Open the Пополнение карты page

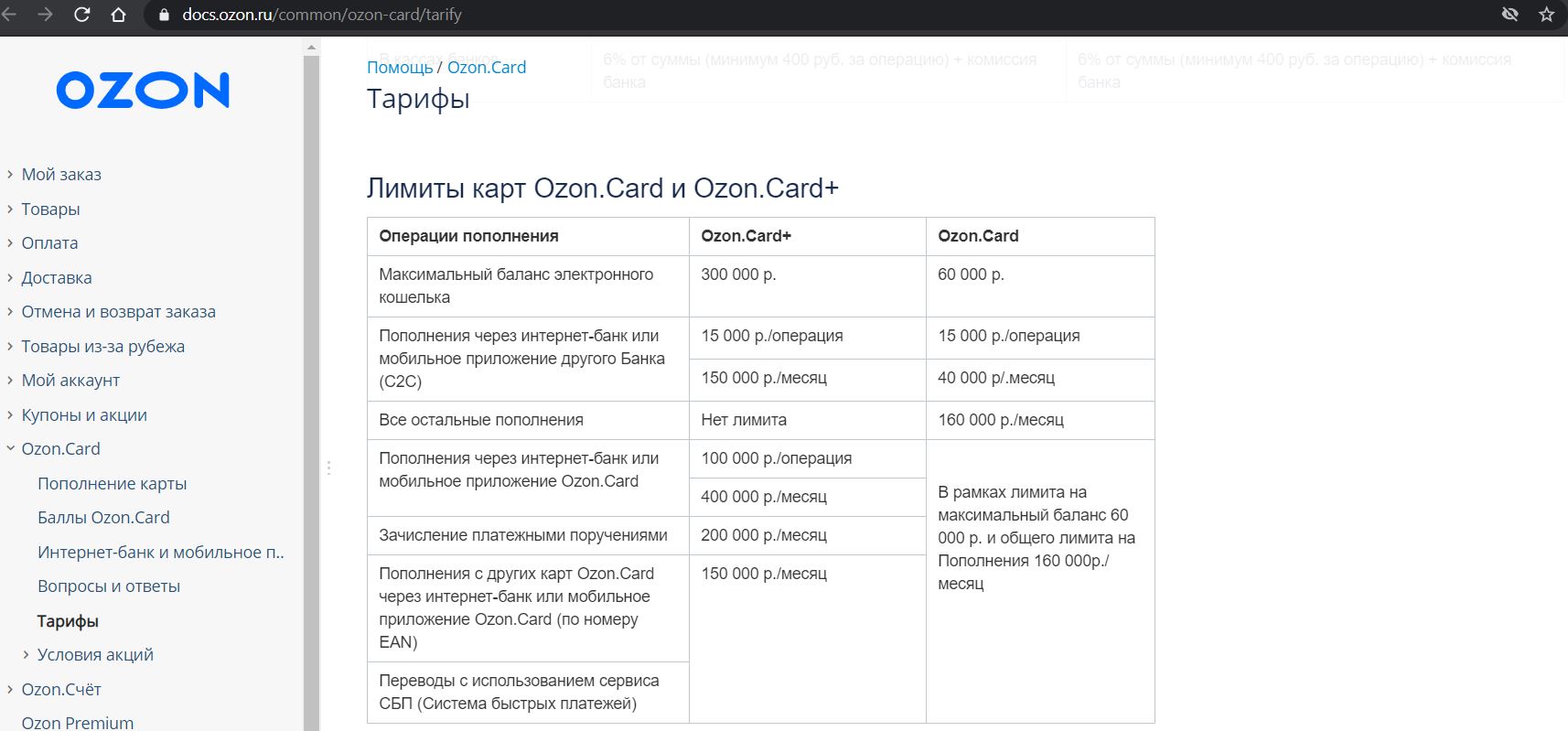[x=112, y=483]
